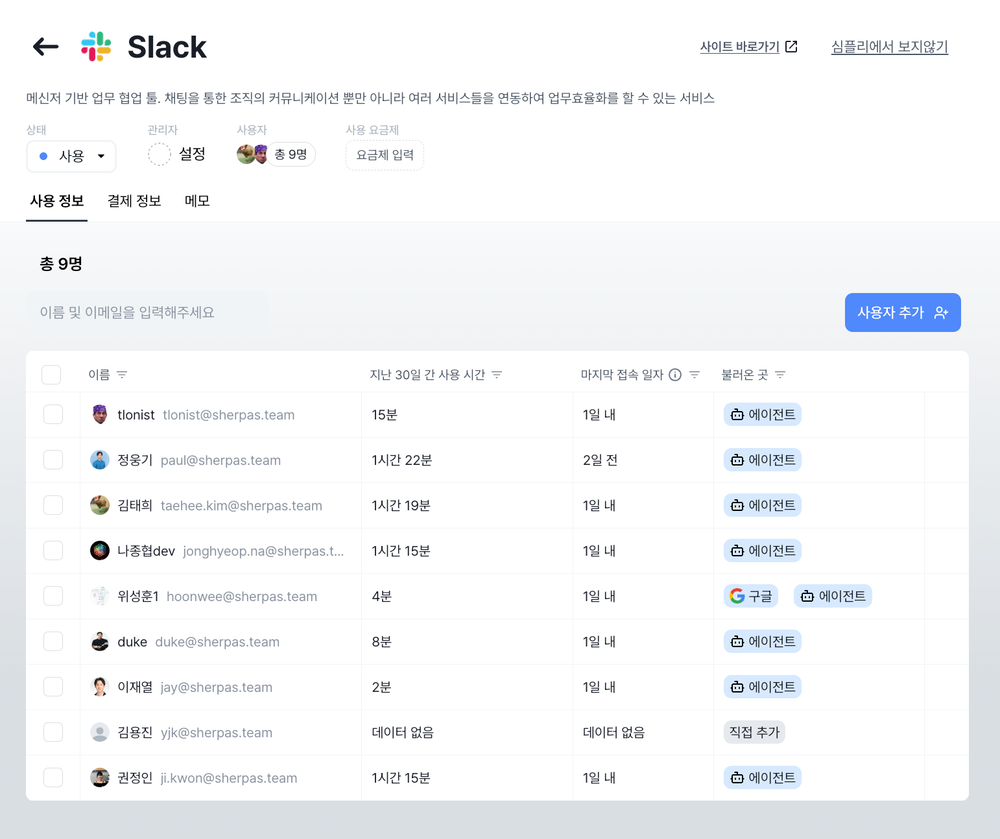Click the email taehee.kim@sherpas.team
1000x839 pixels.
[241, 506]
